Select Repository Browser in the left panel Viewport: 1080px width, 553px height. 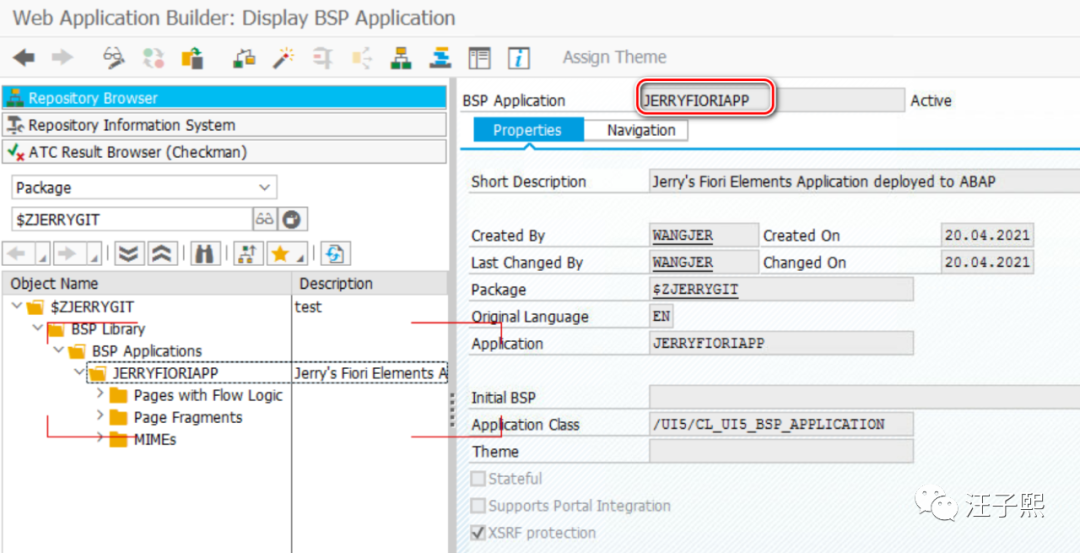[x=225, y=98]
